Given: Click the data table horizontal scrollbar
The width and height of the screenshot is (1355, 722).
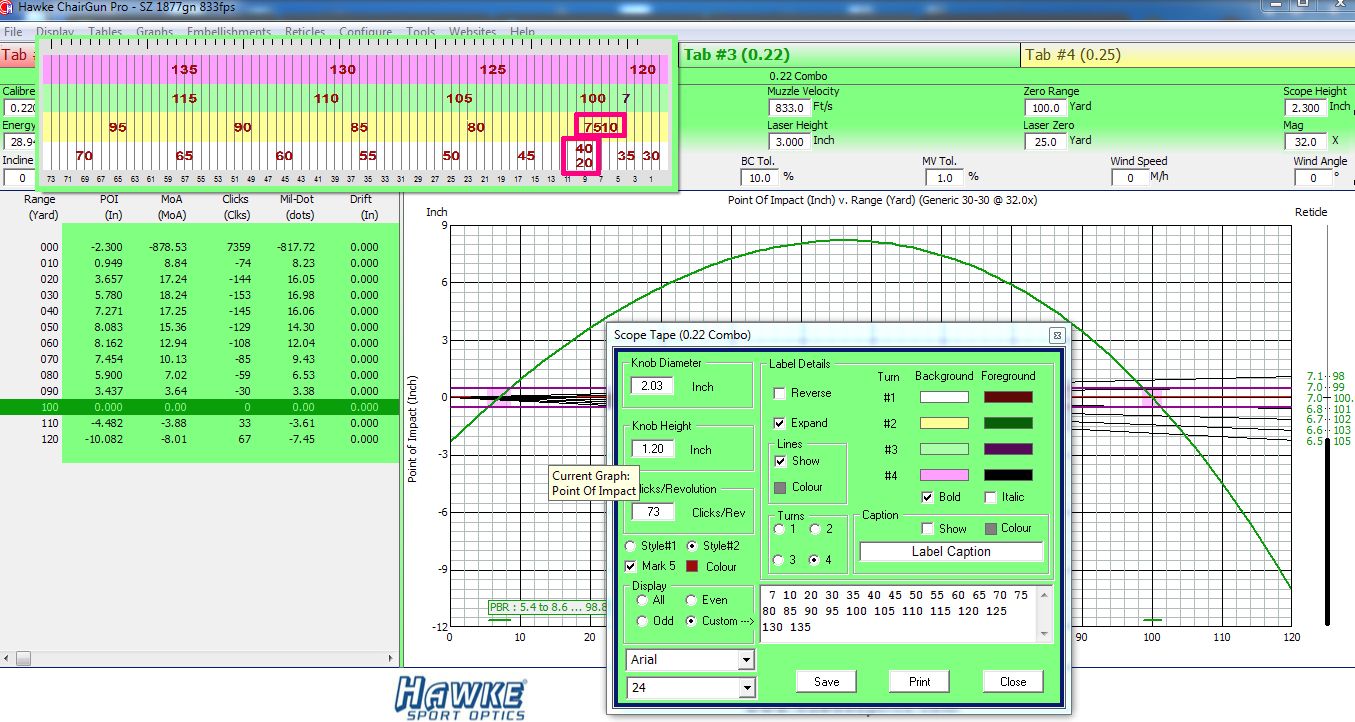Looking at the screenshot, I should pyautogui.click(x=199, y=659).
